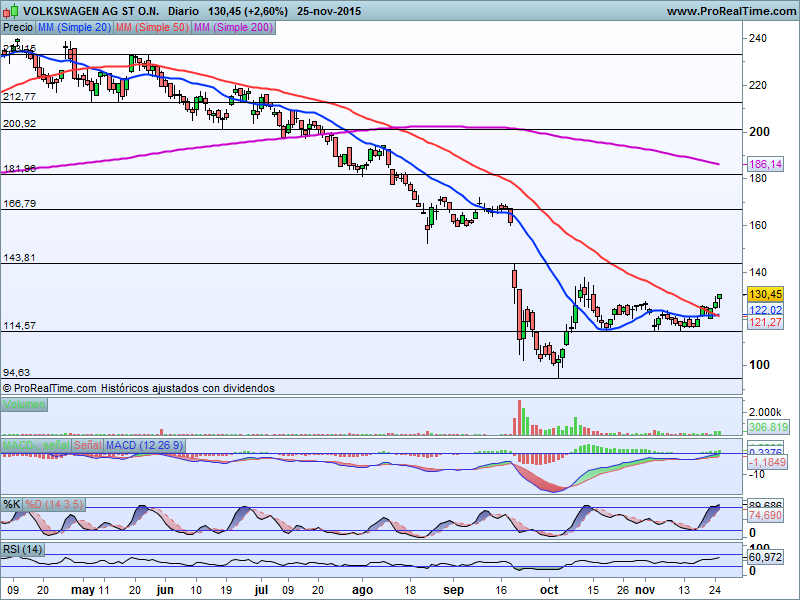Screen dimensions: 800x600
Task: Click the Diario timeframe label
Action: (x=183, y=11)
